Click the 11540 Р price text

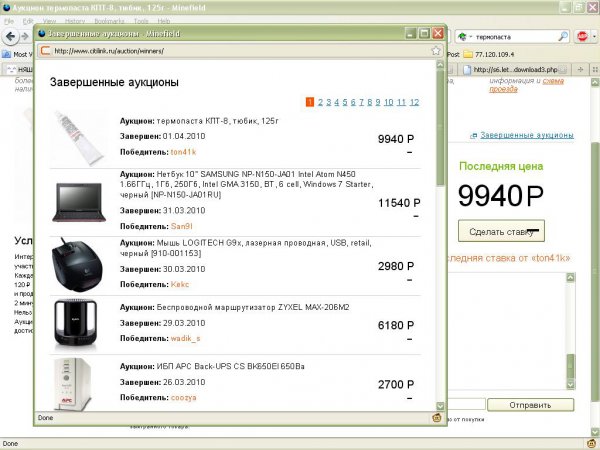(x=399, y=203)
